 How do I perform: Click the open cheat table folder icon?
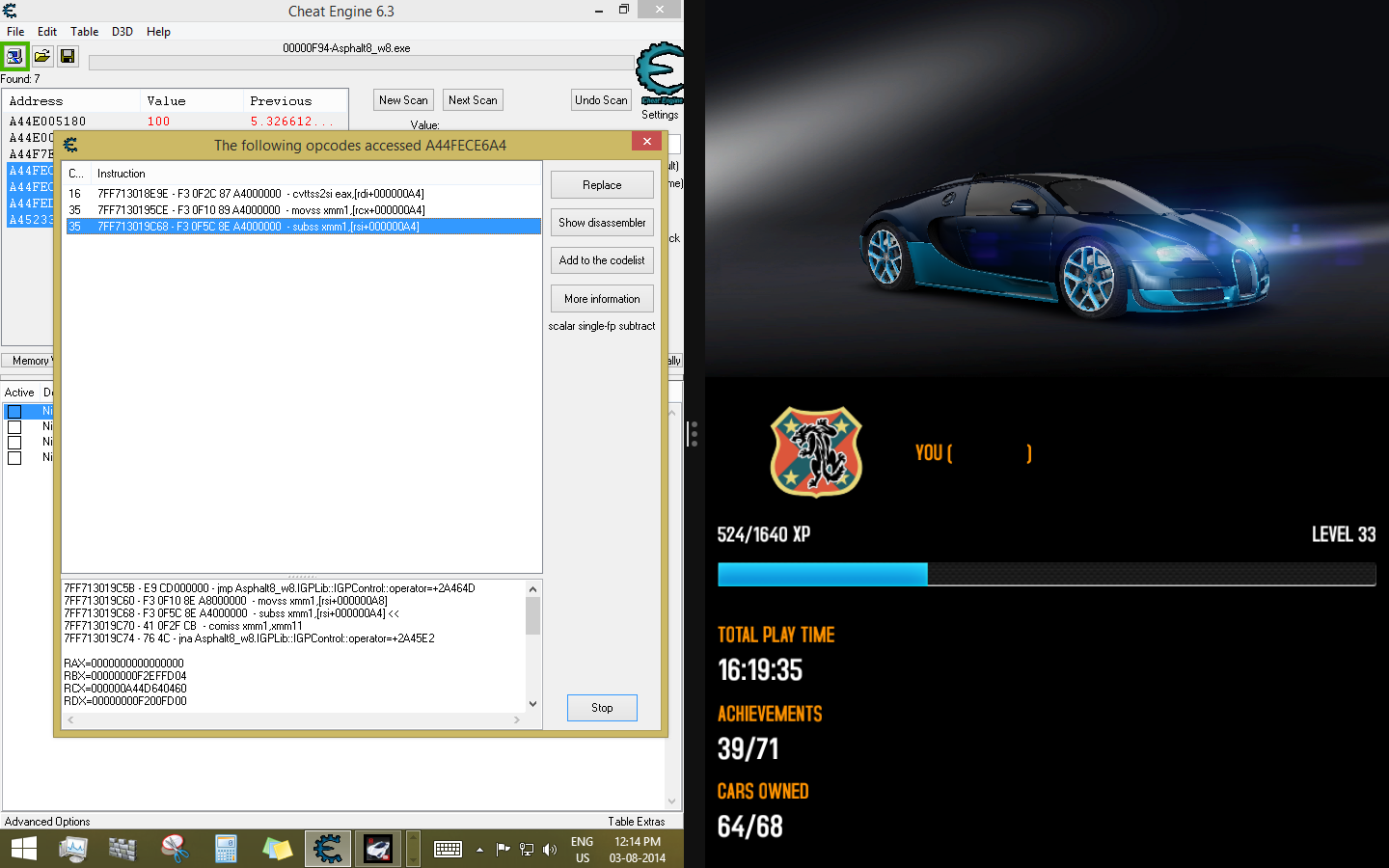point(41,56)
